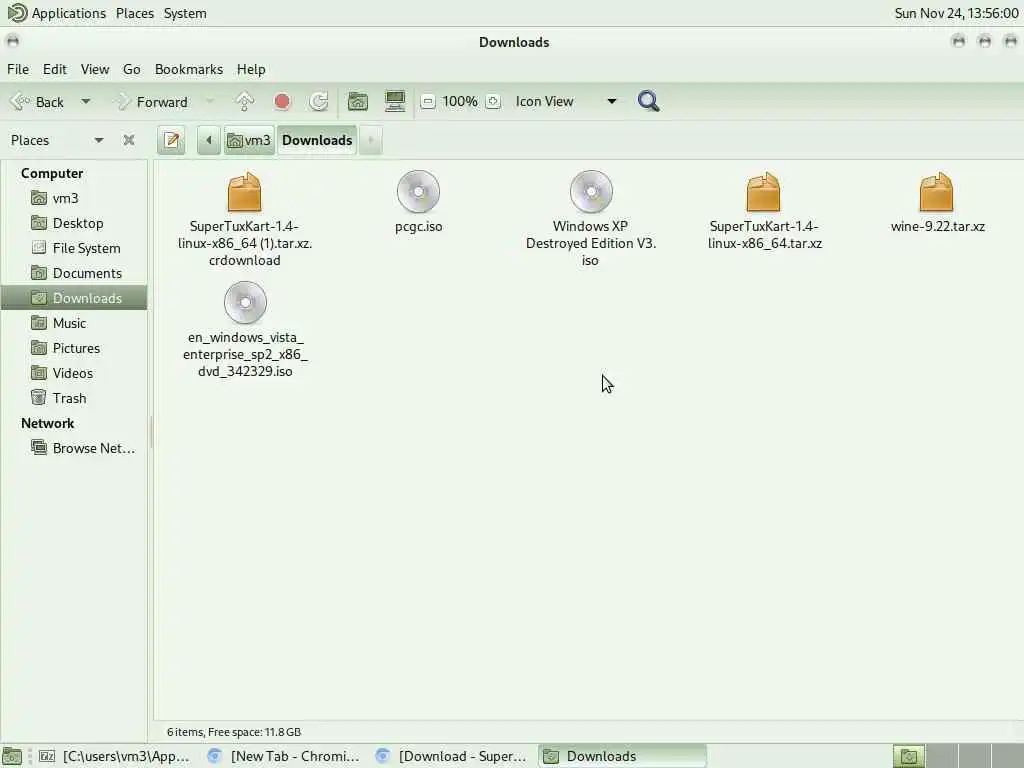Switch to New Tab Chromium taskbar window
The width and height of the screenshot is (1024, 768).
(x=283, y=756)
